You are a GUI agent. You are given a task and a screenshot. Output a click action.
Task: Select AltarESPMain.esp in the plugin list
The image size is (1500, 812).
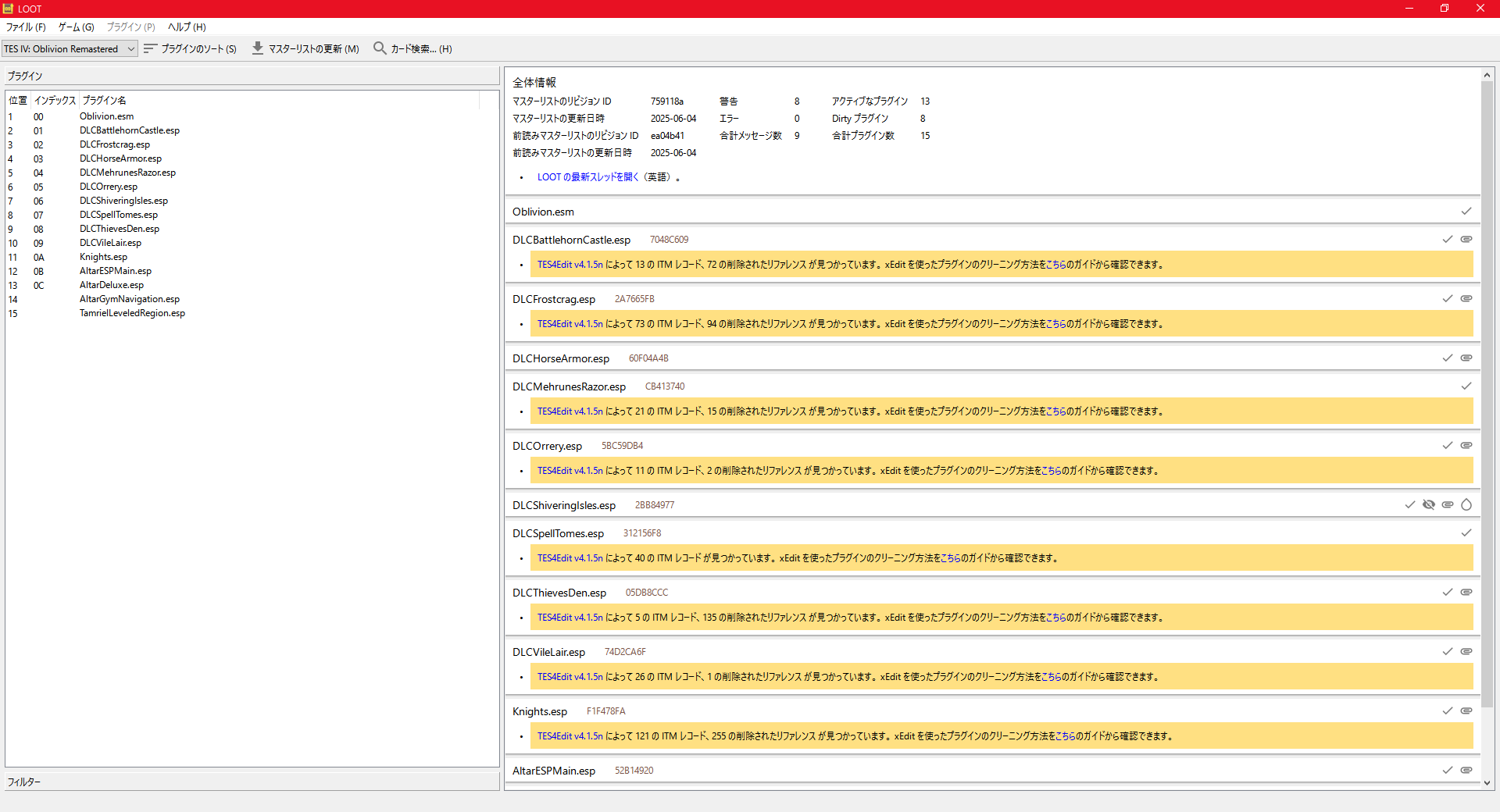(116, 271)
